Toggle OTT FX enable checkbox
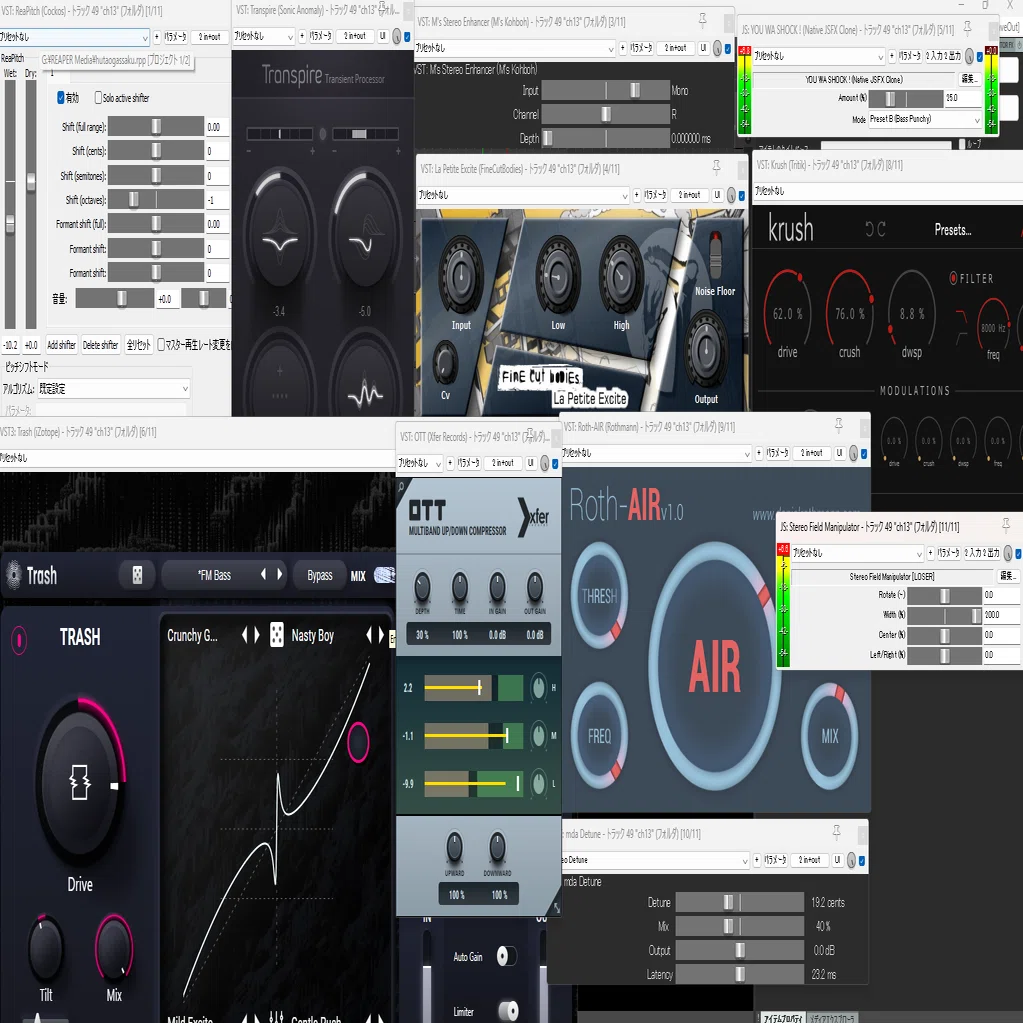Viewport: 1023px width, 1023px height. click(555, 464)
